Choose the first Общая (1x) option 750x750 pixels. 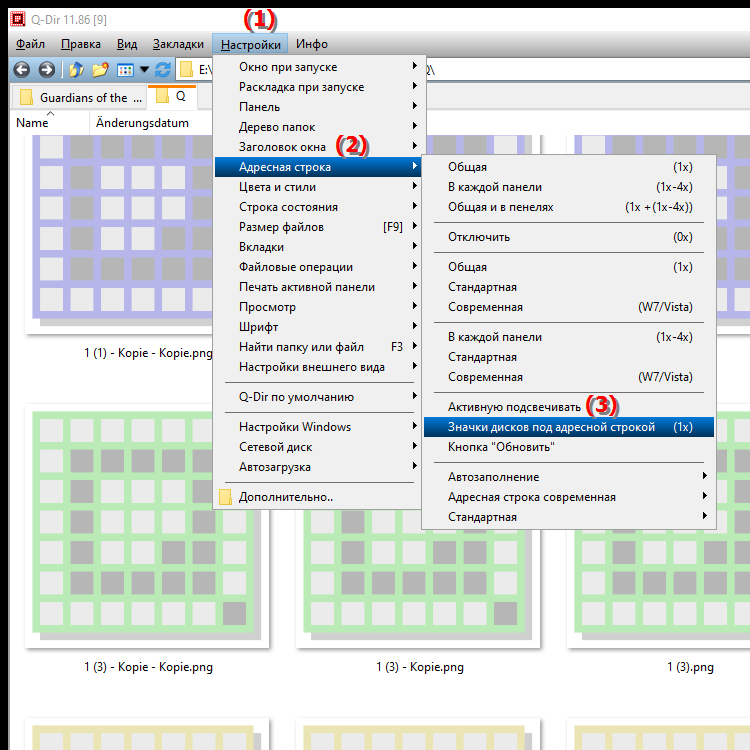coord(569,167)
